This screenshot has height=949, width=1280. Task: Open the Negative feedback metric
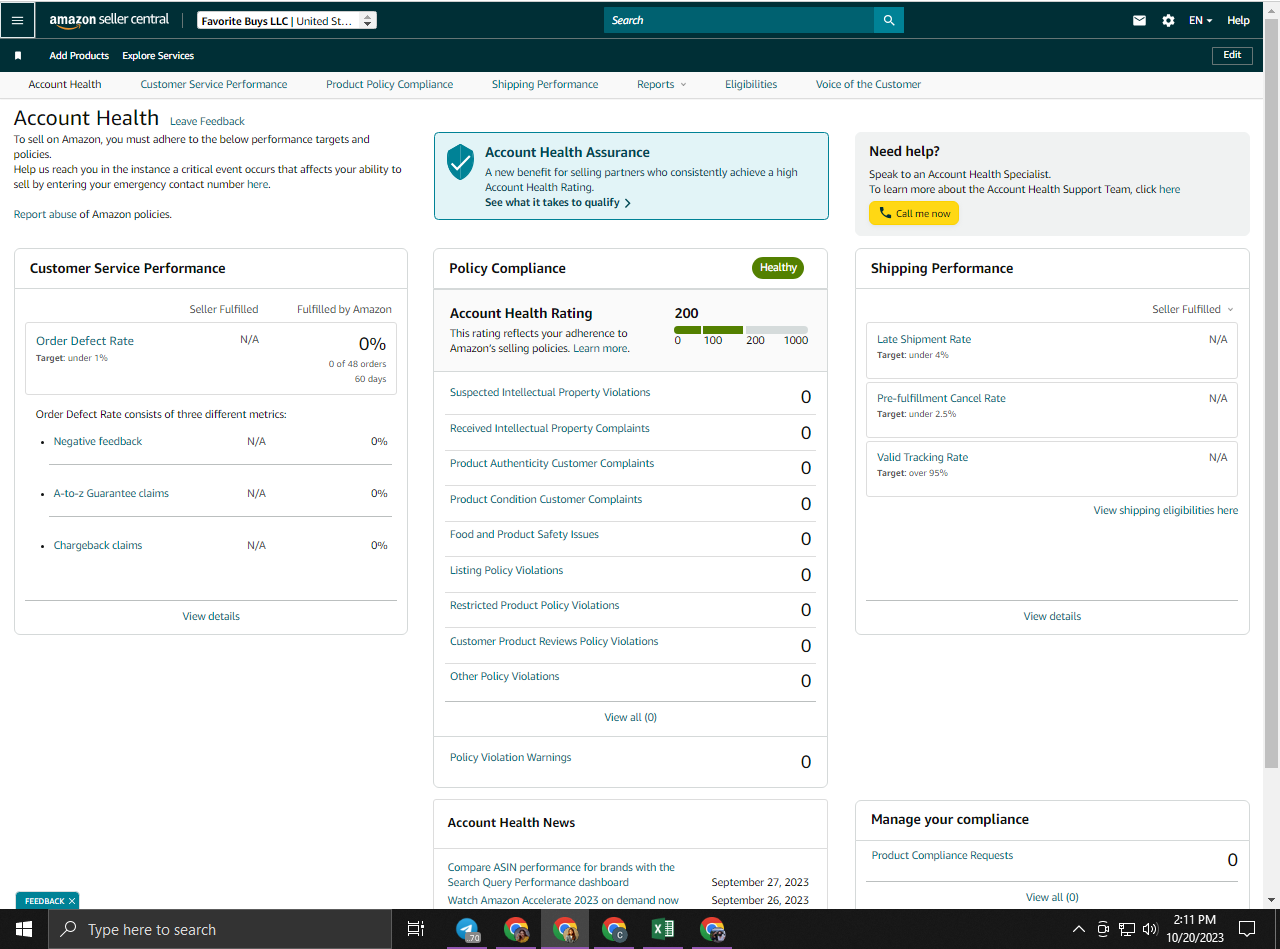(x=98, y=442)
